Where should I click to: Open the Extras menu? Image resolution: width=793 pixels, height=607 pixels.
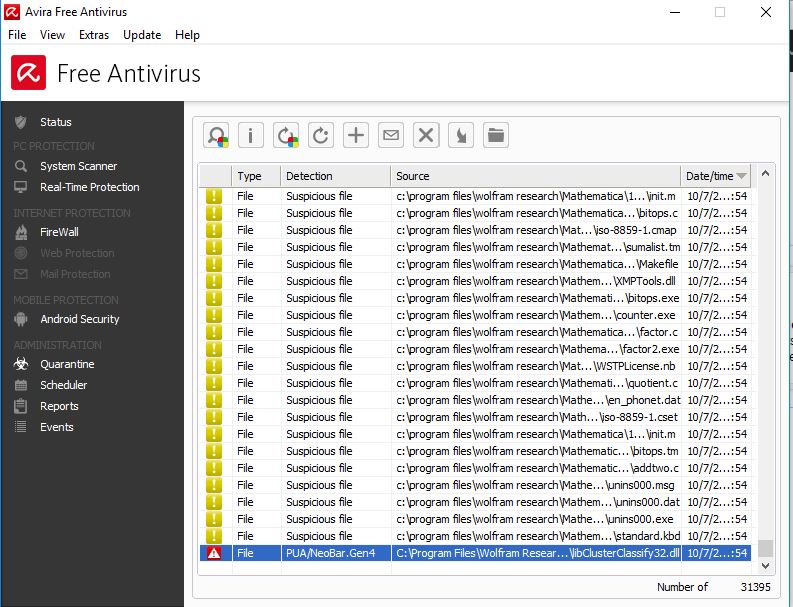94,35
